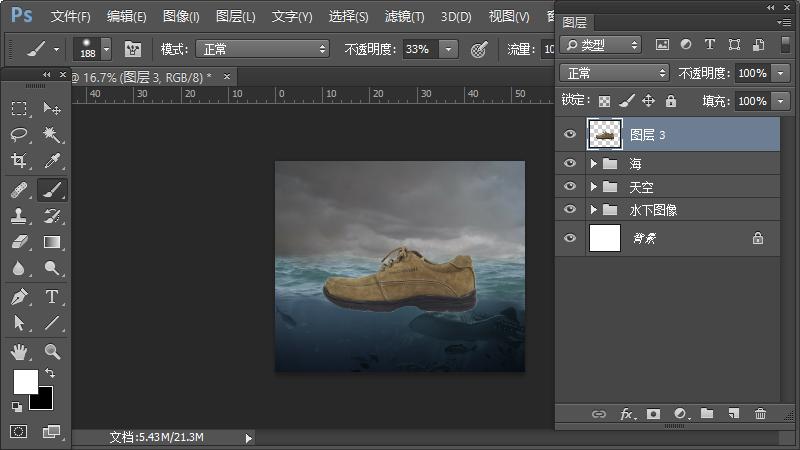
Task: Open the brush preset picker dropdown
Action: pos(106,49)
